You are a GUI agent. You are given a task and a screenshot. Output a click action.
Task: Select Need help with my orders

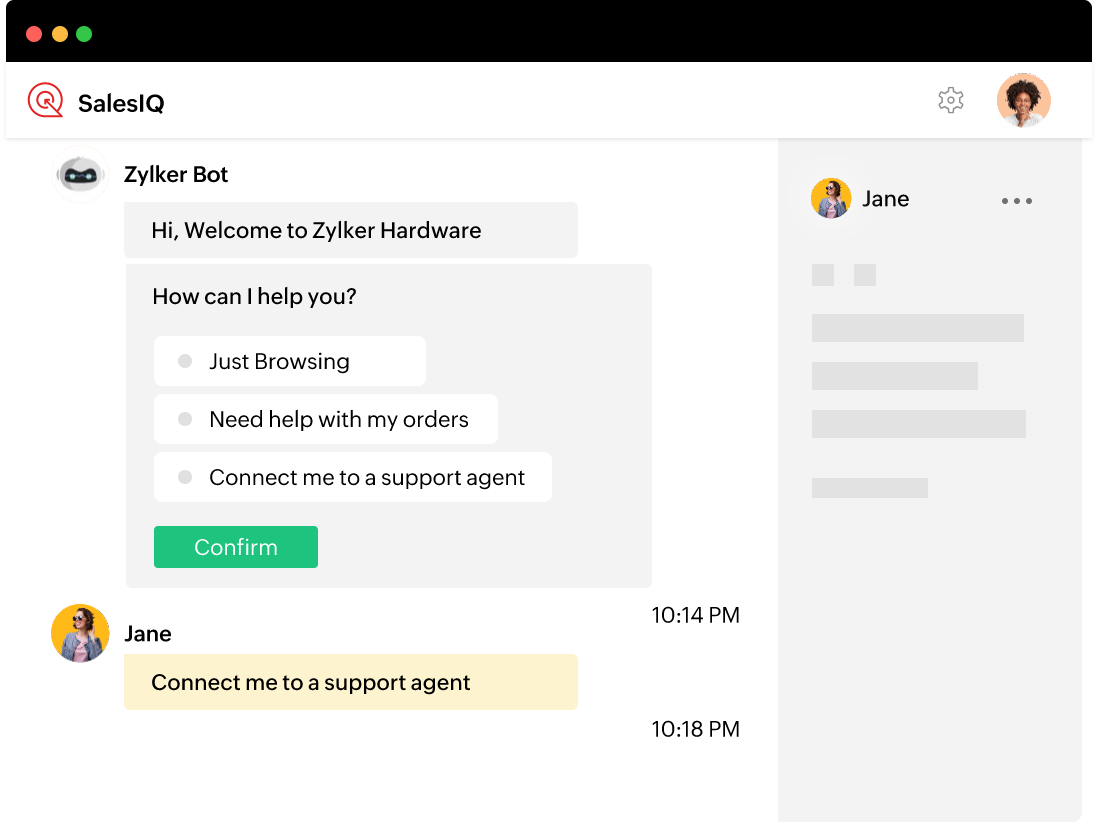click(326, 419)
